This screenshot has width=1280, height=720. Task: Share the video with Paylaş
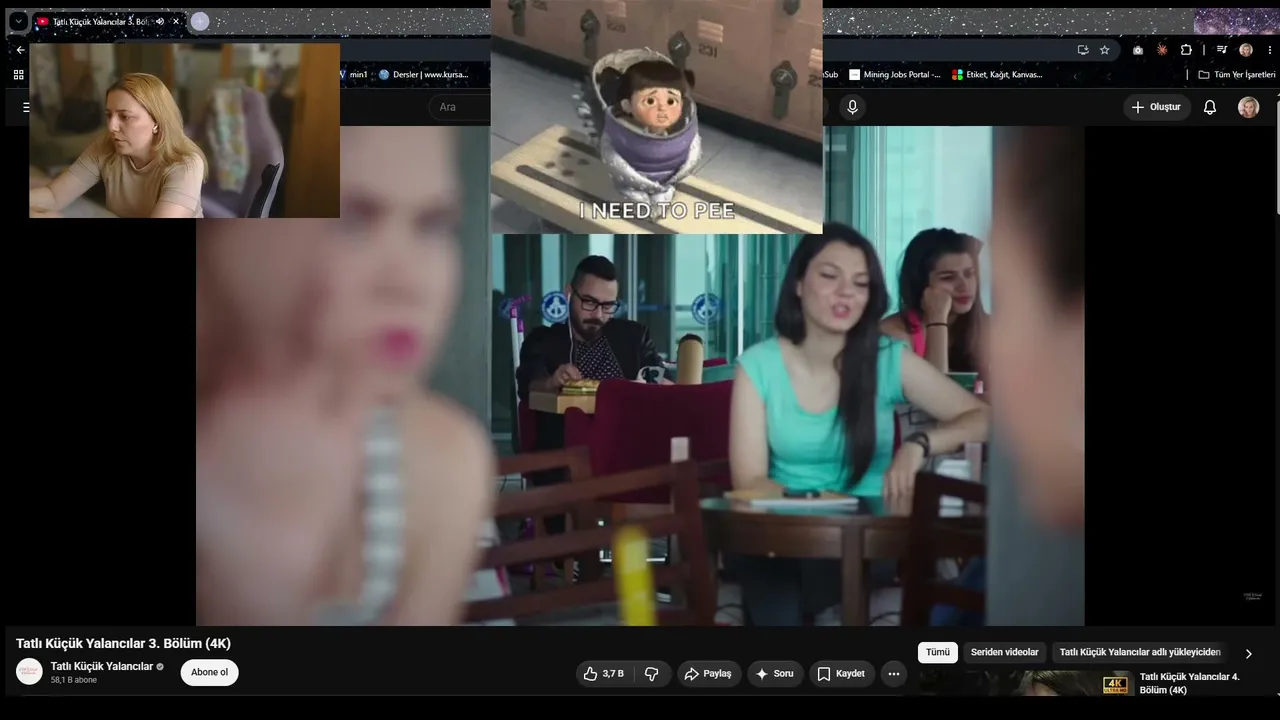708,674
